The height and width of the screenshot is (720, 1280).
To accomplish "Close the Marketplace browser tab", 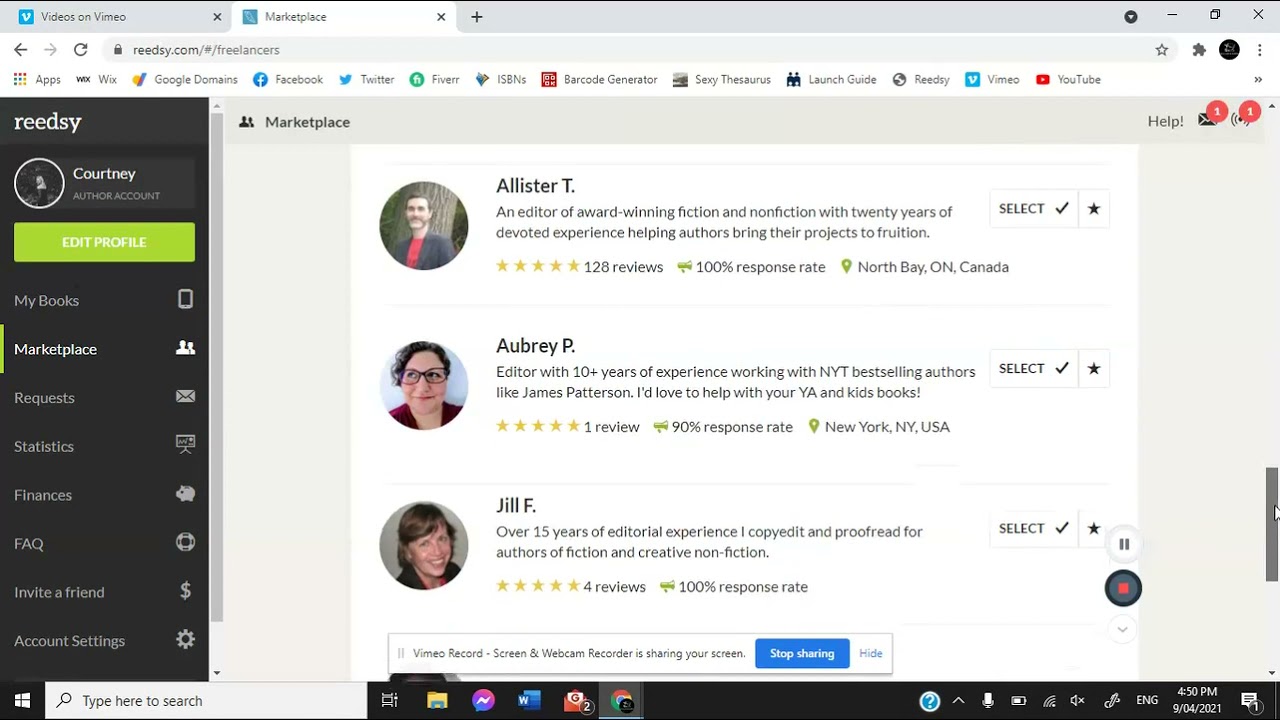I will pos(441,17).
